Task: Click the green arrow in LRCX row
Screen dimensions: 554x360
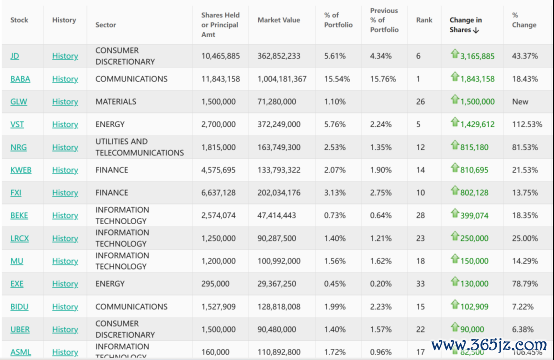Action: pyautogui.click(x=455, y=236)
